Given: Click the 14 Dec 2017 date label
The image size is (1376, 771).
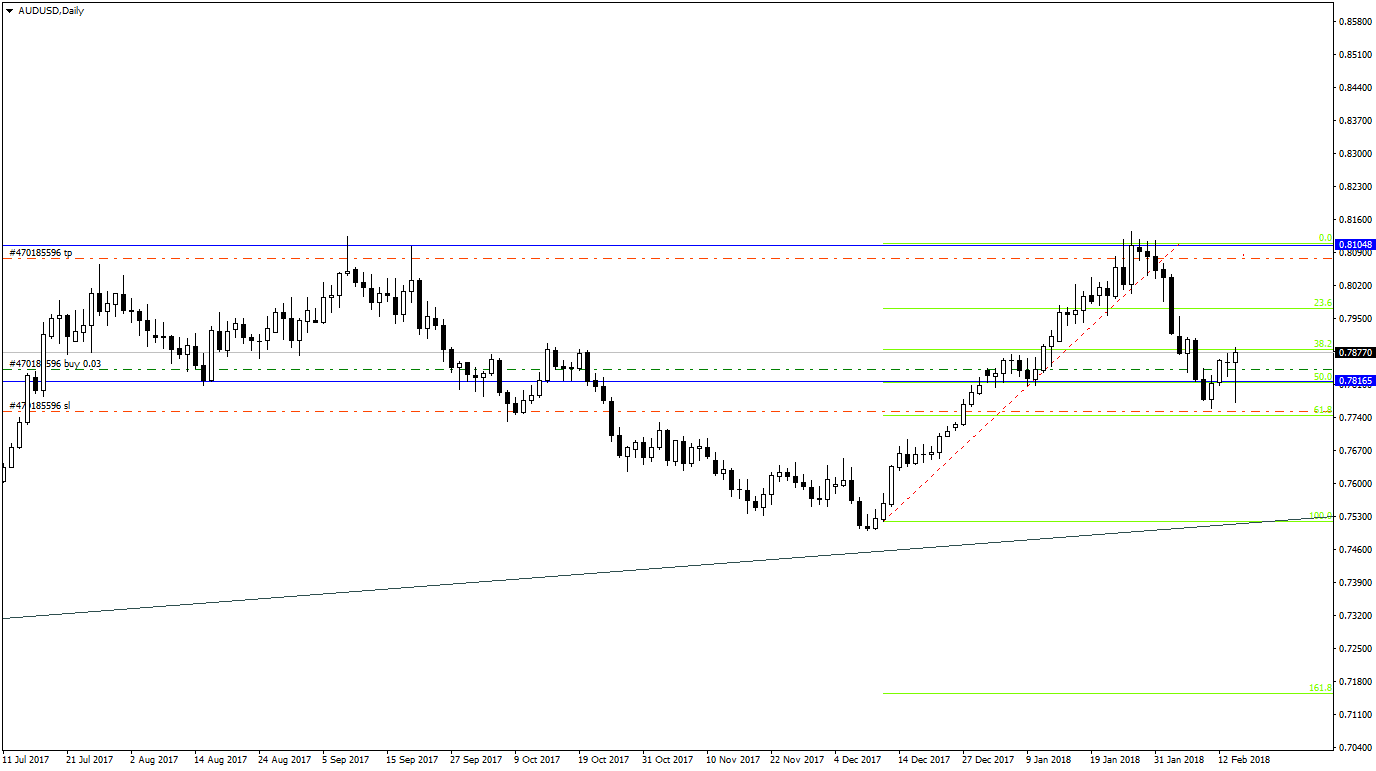Looking at the screenshot, I should pyautogui.click(x=924, y=760).
